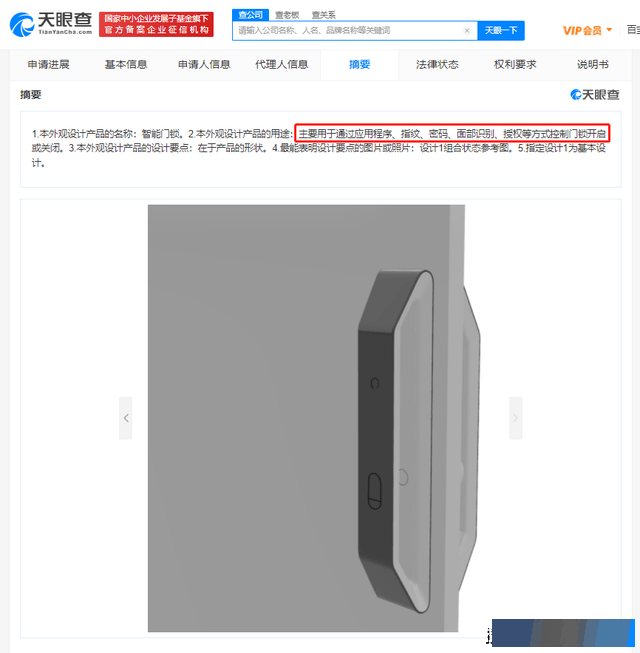Switch to 申请进展 tab
The image size is (640, 653).
point(48,65)
